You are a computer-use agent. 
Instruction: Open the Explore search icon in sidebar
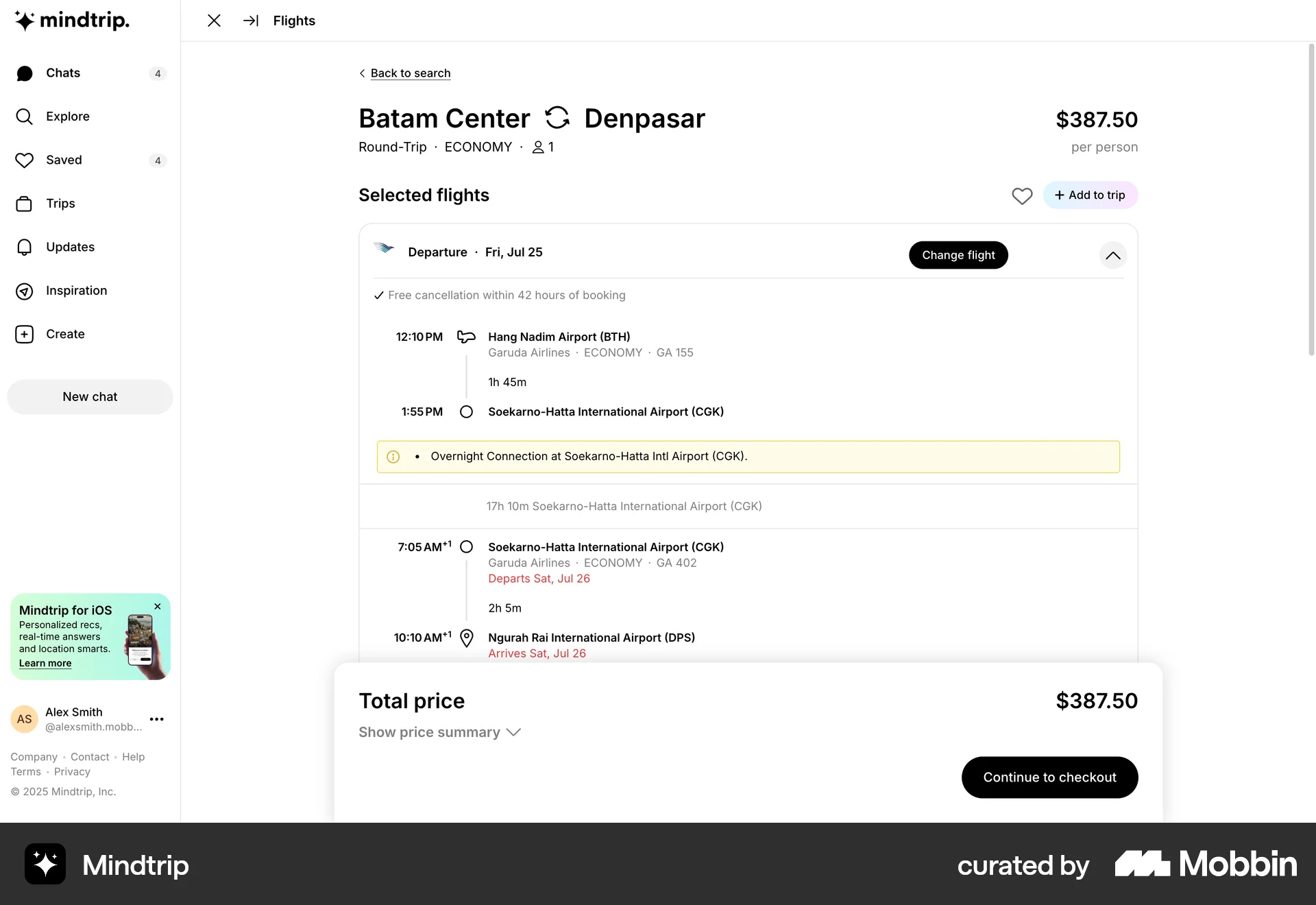click(x=25, y=117)
